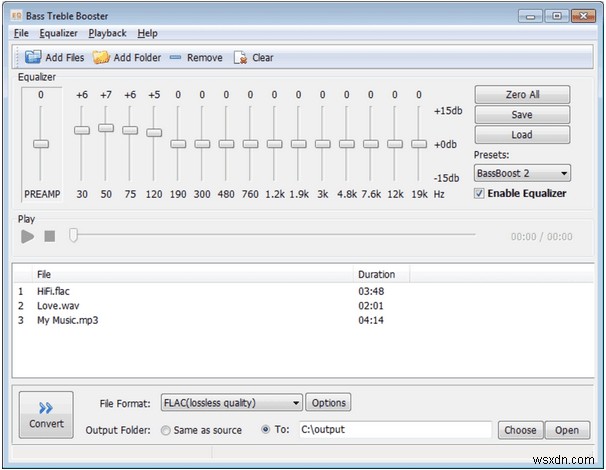This screenshot has width=606, height=470.
Task: Open the File menu
Action: coord(21,33)
